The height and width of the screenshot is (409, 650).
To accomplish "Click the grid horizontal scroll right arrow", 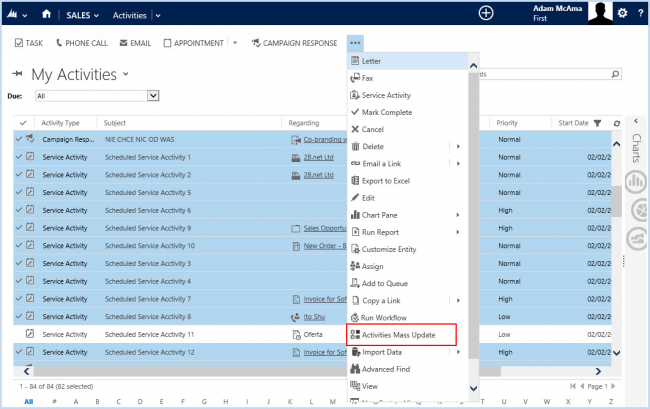I will [x=598, y=371].
